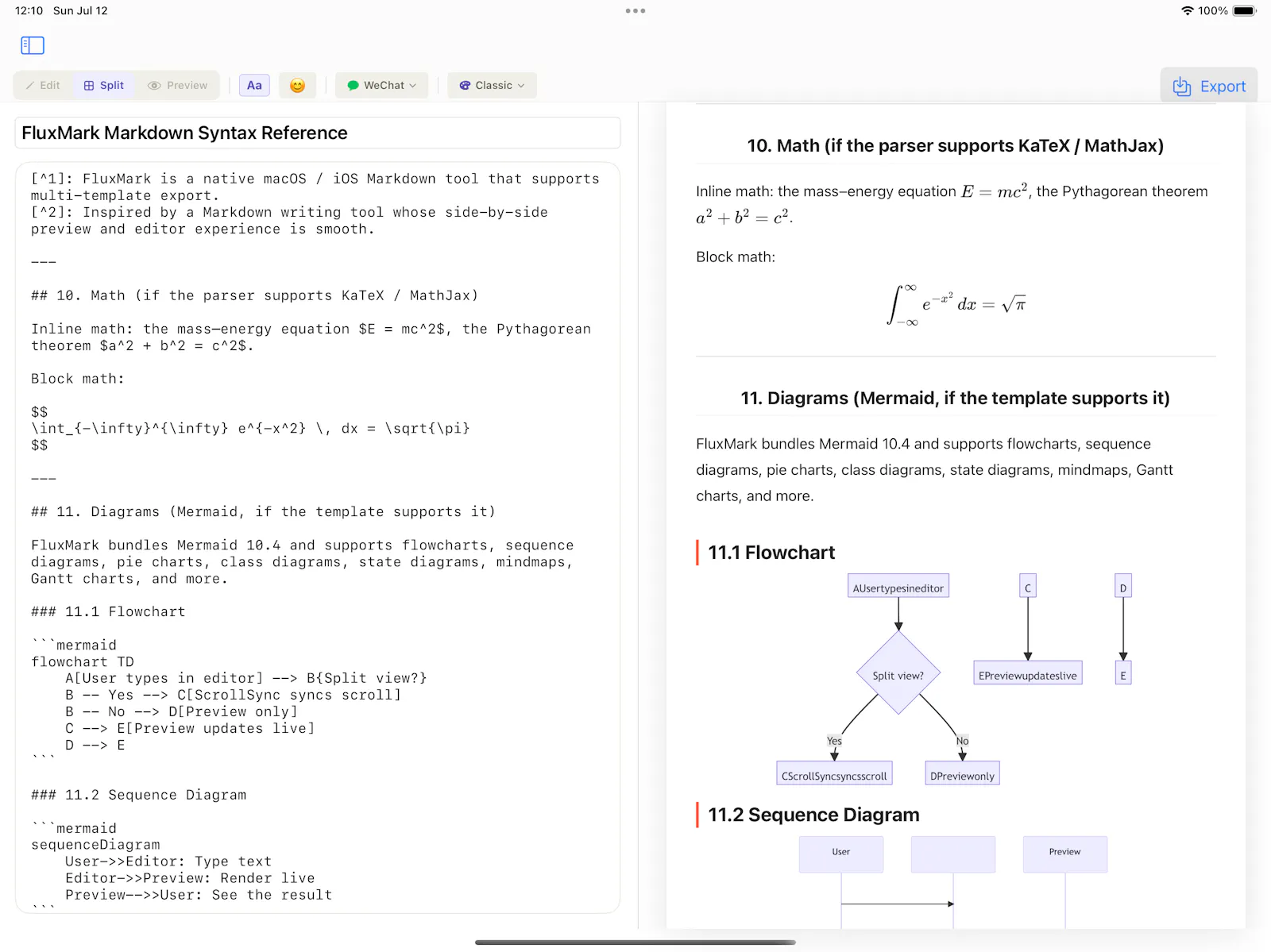Screen dimensions: 1271x952
Task: Open the emoji picker
Action: pyautogui.click(x=297, y=85)
